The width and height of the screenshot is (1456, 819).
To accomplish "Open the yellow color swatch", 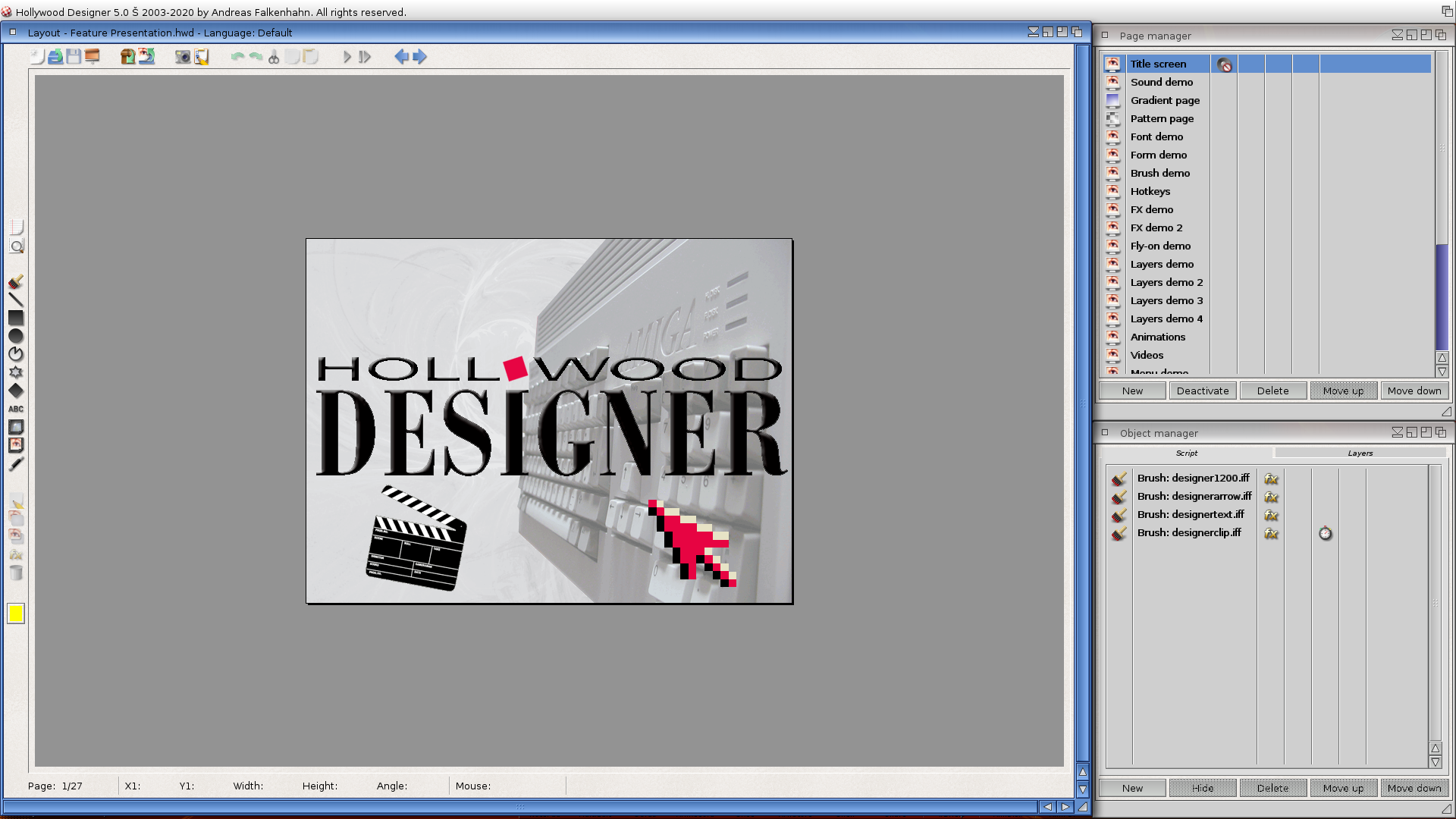I will (x=16, y=613).
